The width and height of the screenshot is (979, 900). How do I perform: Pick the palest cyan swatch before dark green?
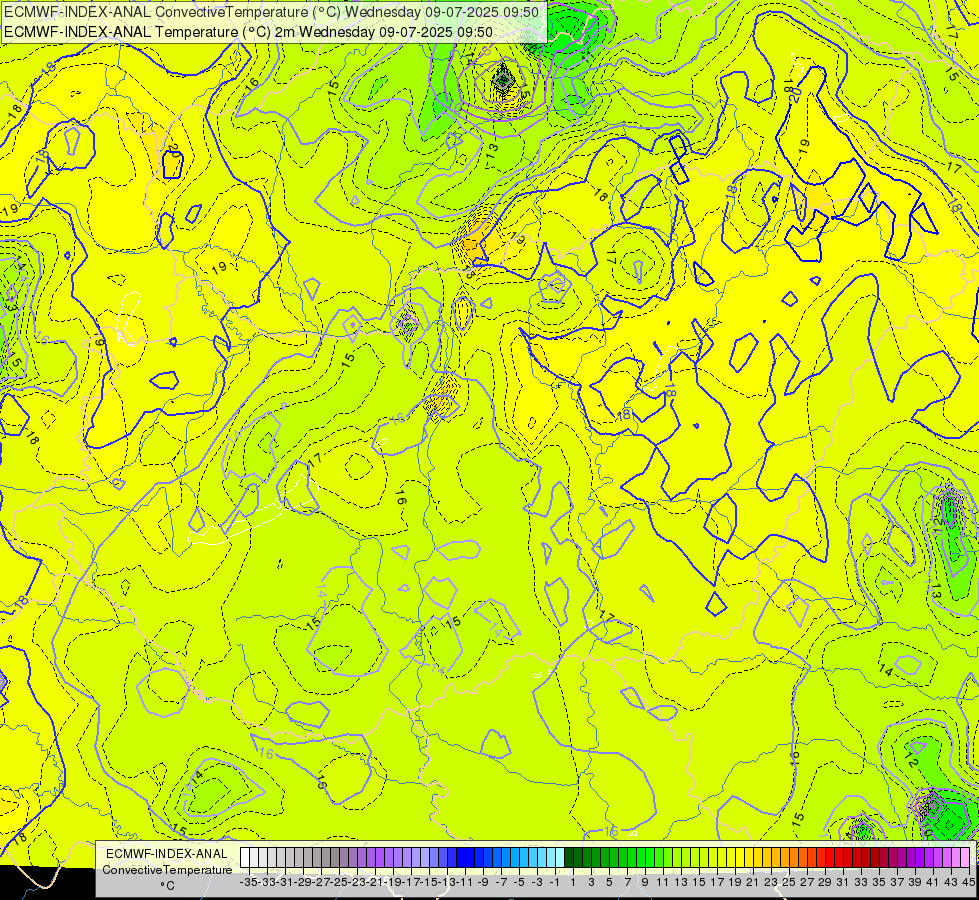pos(560,857)
